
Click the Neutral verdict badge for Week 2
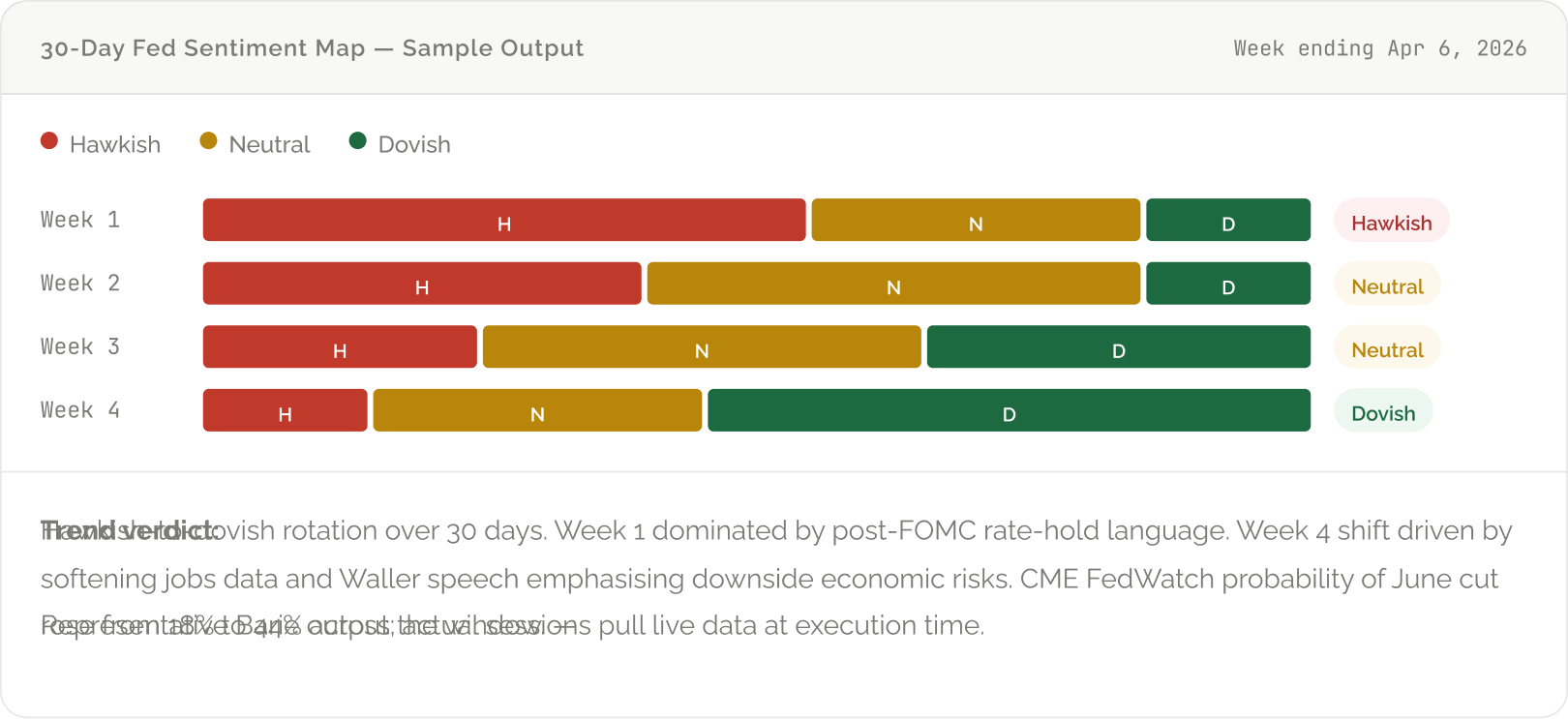click(1387, 286)
